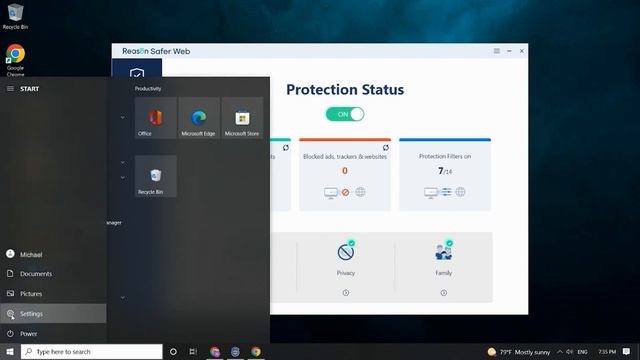Open the colorful app icon left of the taskbar shield

215,351
